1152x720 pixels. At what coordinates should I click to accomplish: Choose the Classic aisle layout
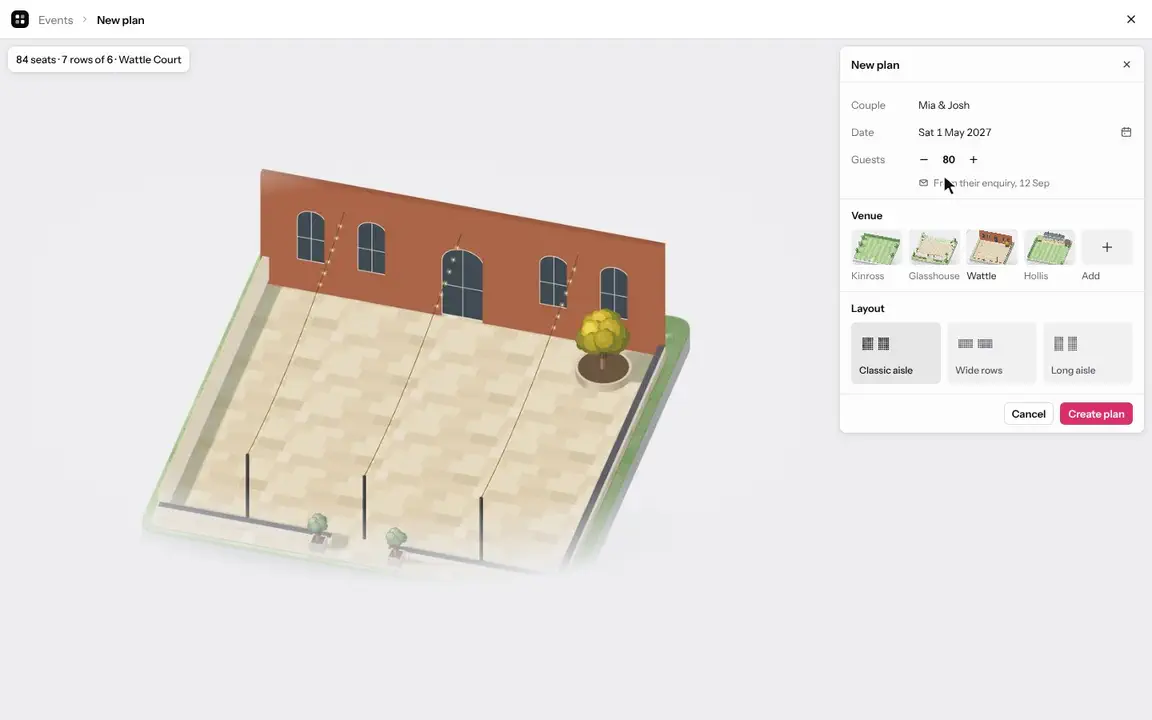pos(896,353)
